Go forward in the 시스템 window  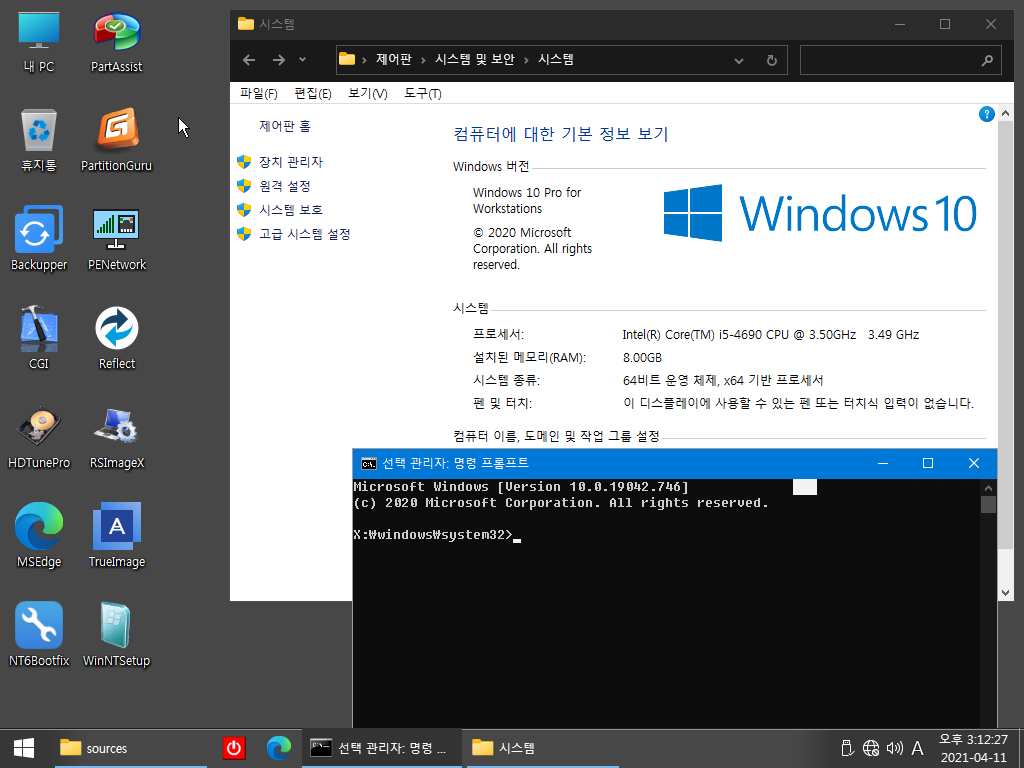pyautogui.click(x=279, y=60)
